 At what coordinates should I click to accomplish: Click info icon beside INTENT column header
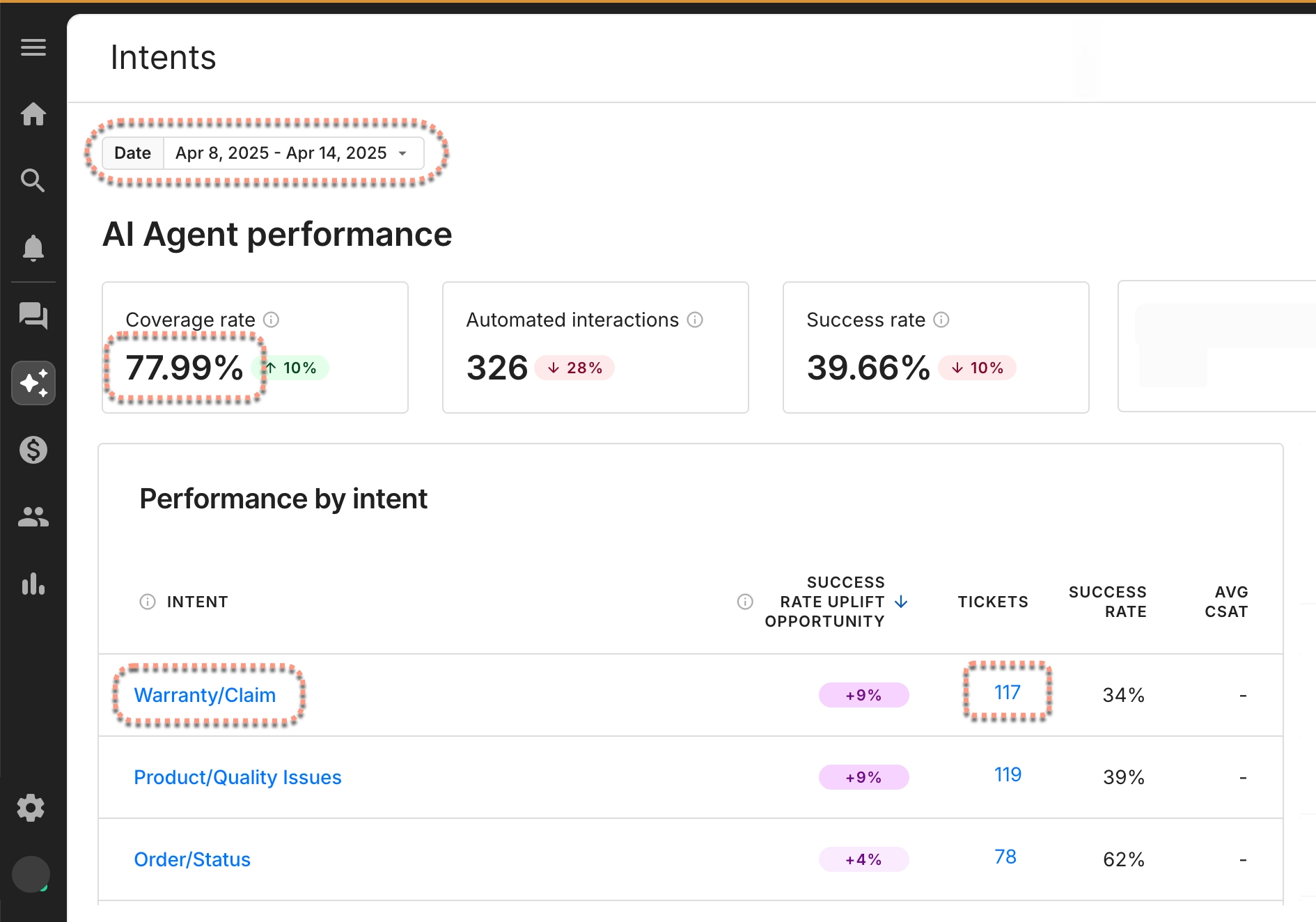(x=148, y=602)
